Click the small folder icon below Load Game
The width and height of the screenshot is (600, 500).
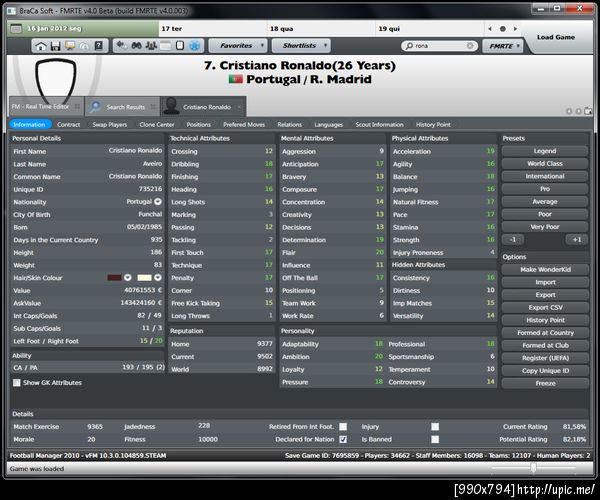(x=588, y=111)
